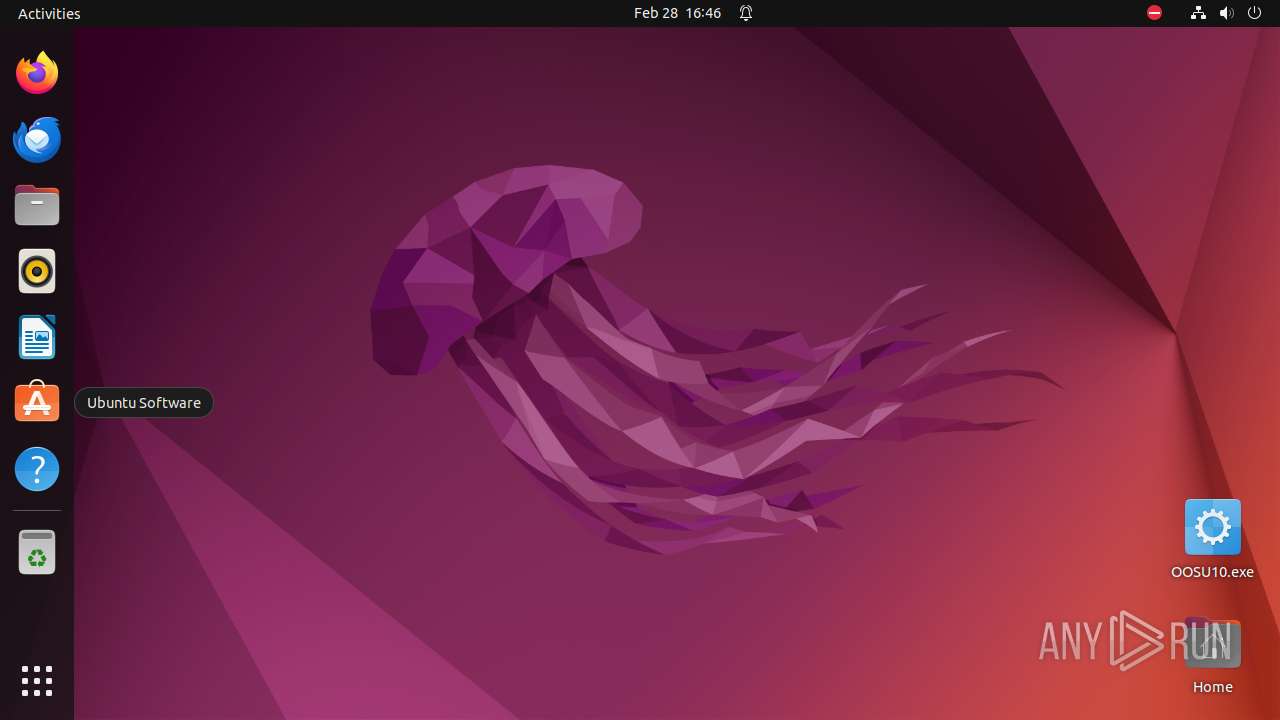Click the notification bell icon
Viewport: 1280px width, 720px height.
pos(746,13)
